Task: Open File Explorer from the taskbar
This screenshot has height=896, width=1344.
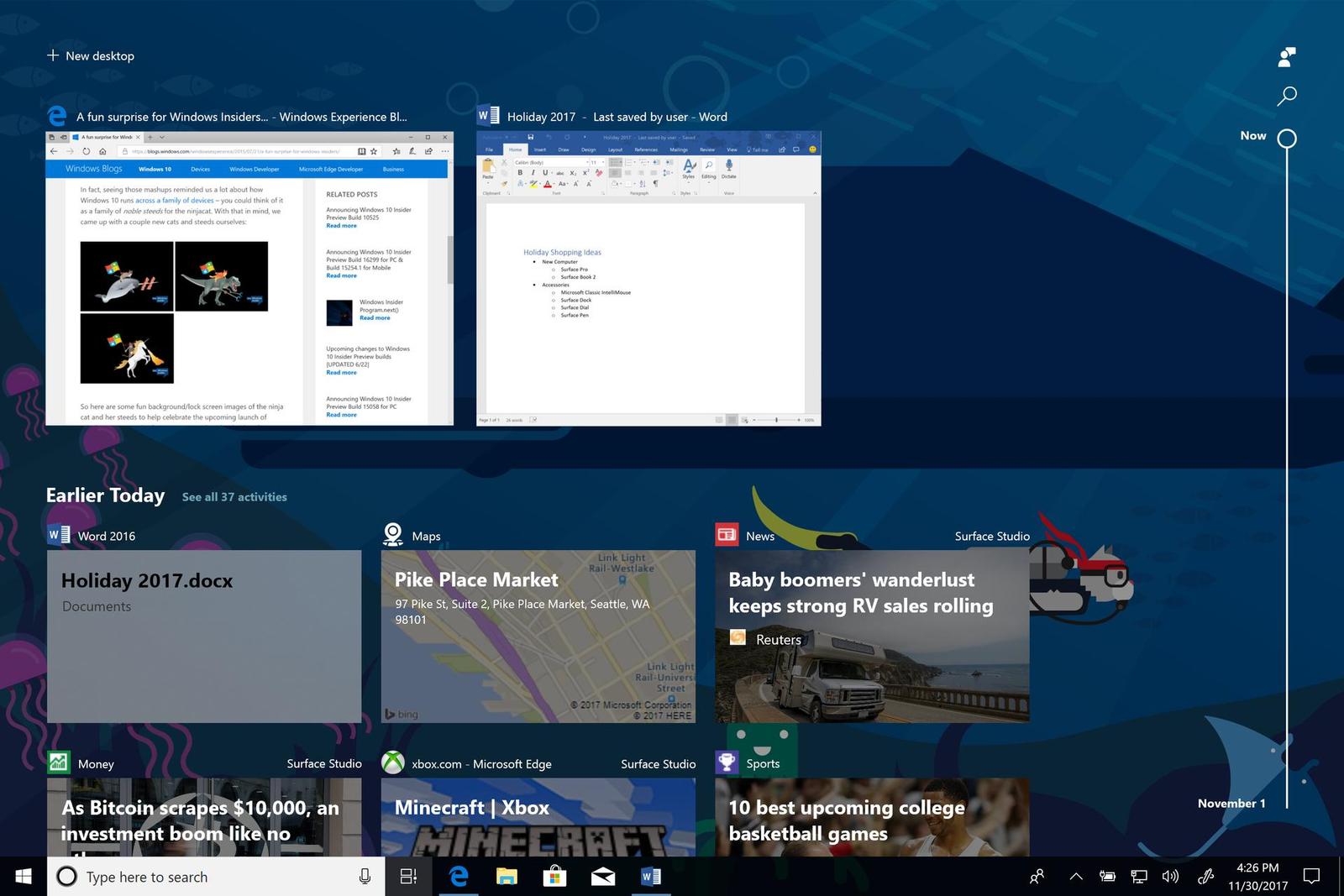Action: click(x=507, y=876)
